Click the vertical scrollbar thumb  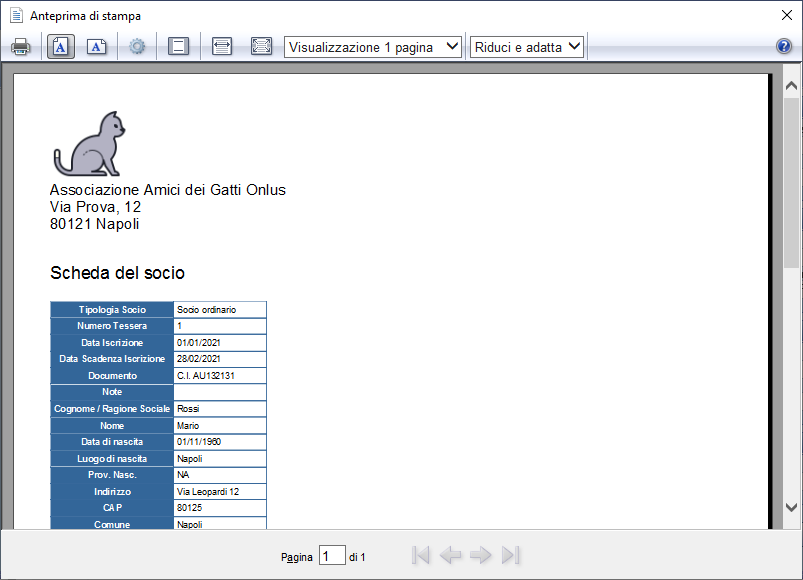[x=791, y=182]
